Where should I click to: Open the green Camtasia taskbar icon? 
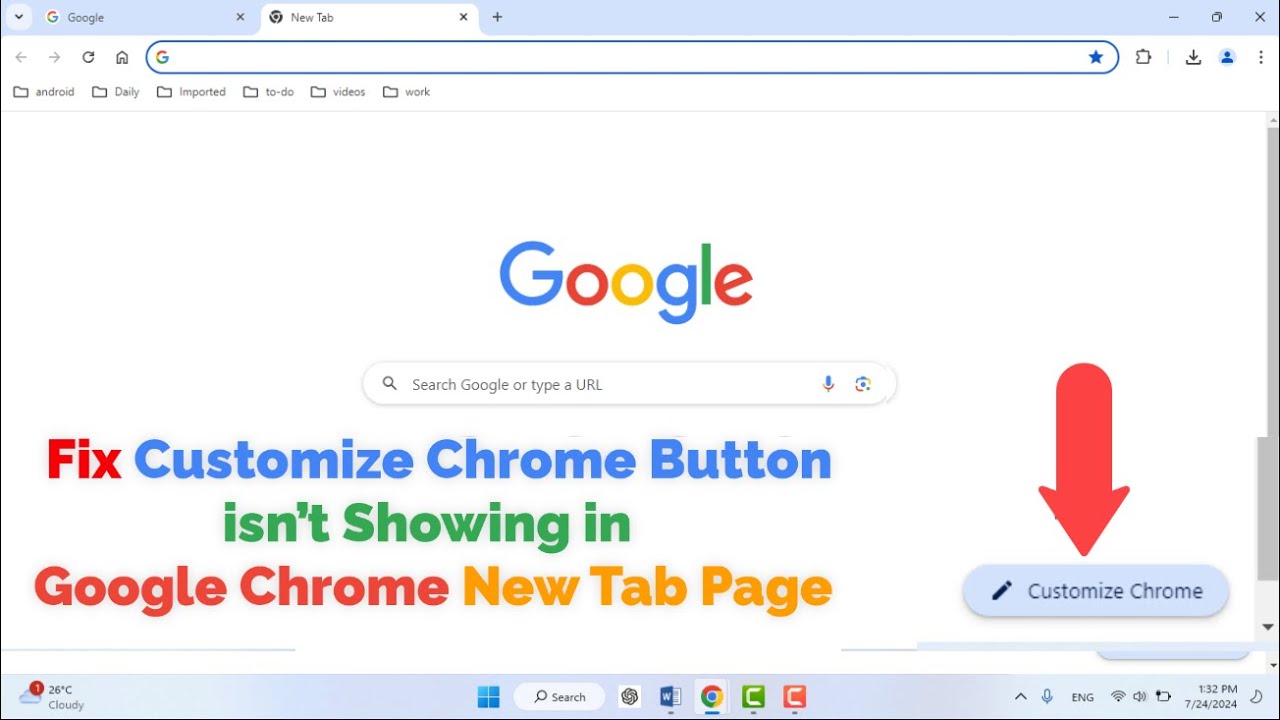pyautogui.click(x=753, y=697)
